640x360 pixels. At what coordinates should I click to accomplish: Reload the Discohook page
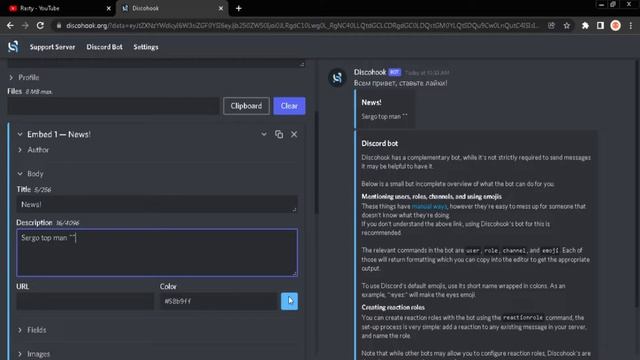click(40, 25)
